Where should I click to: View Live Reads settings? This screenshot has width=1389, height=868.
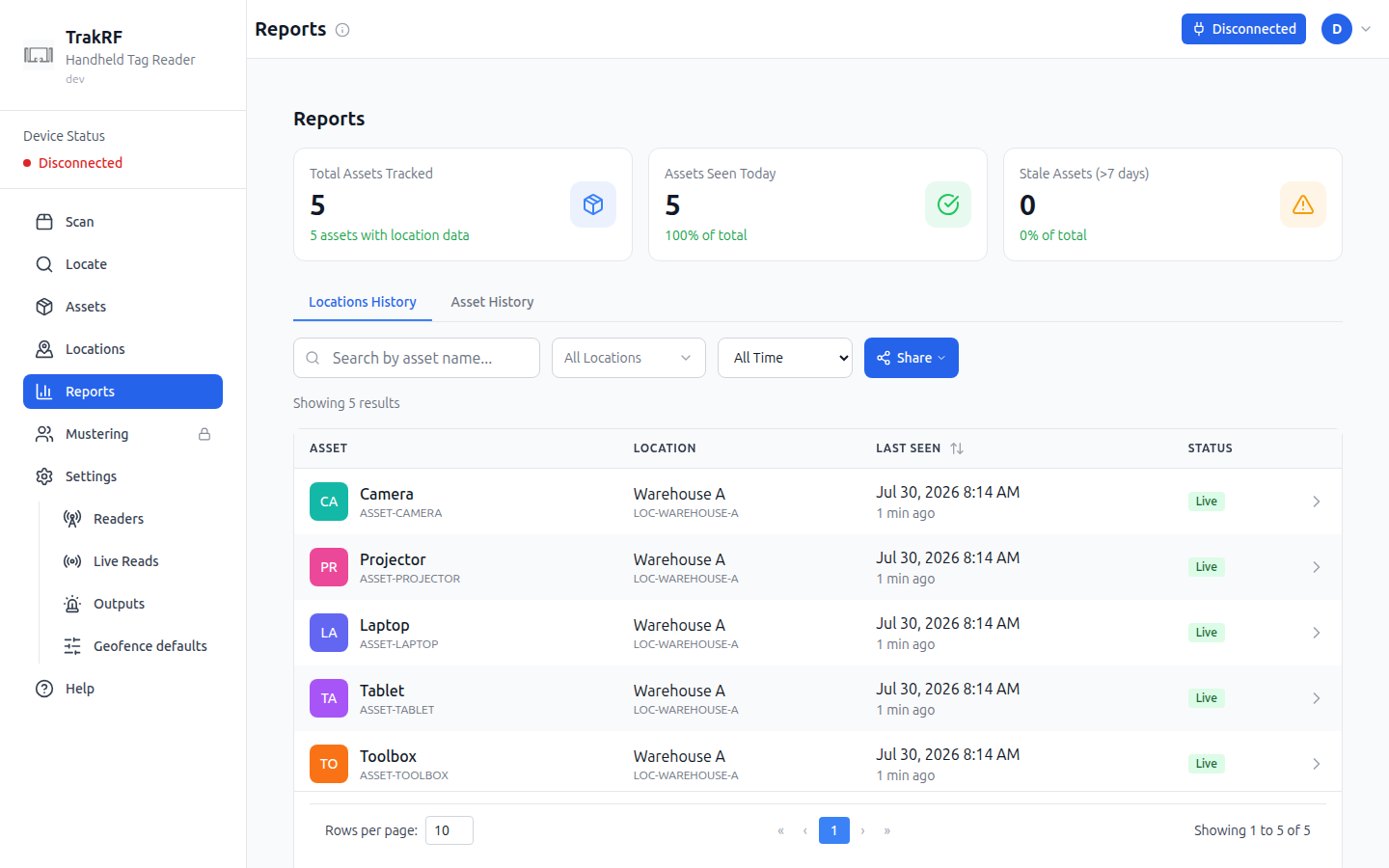pos(137,561)
